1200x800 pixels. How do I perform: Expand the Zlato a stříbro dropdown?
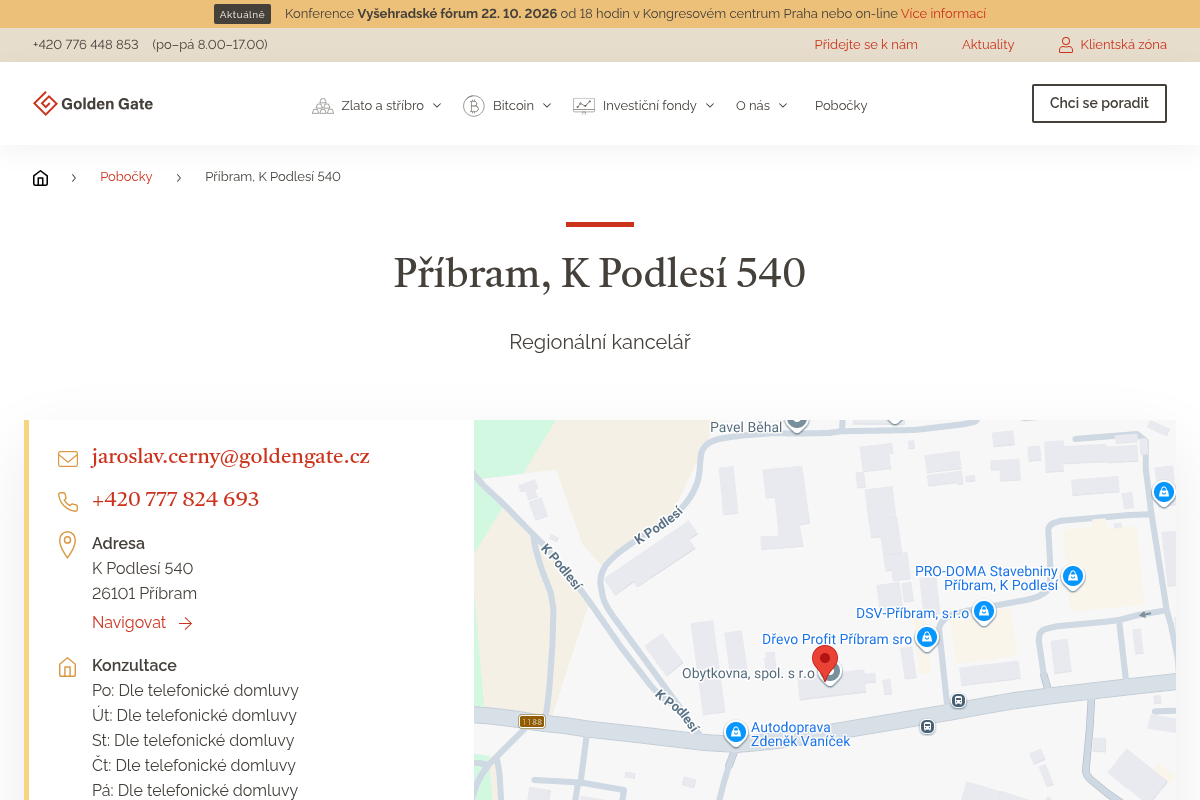pos(376,105)
